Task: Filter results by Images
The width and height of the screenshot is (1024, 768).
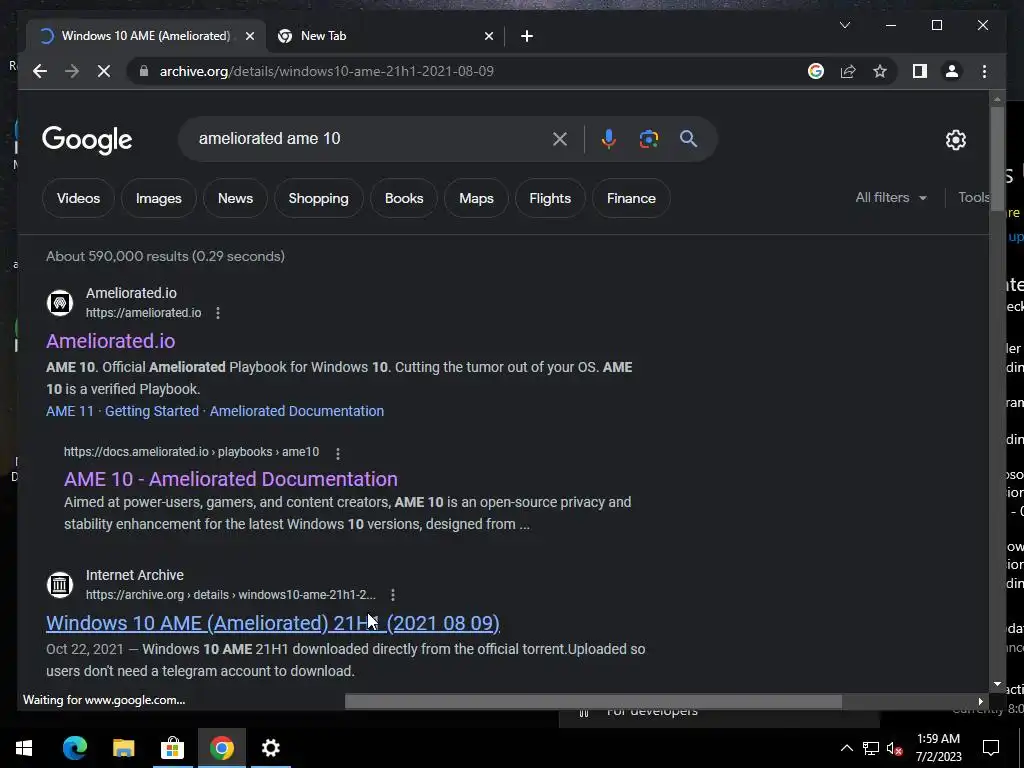Action: 159,199
